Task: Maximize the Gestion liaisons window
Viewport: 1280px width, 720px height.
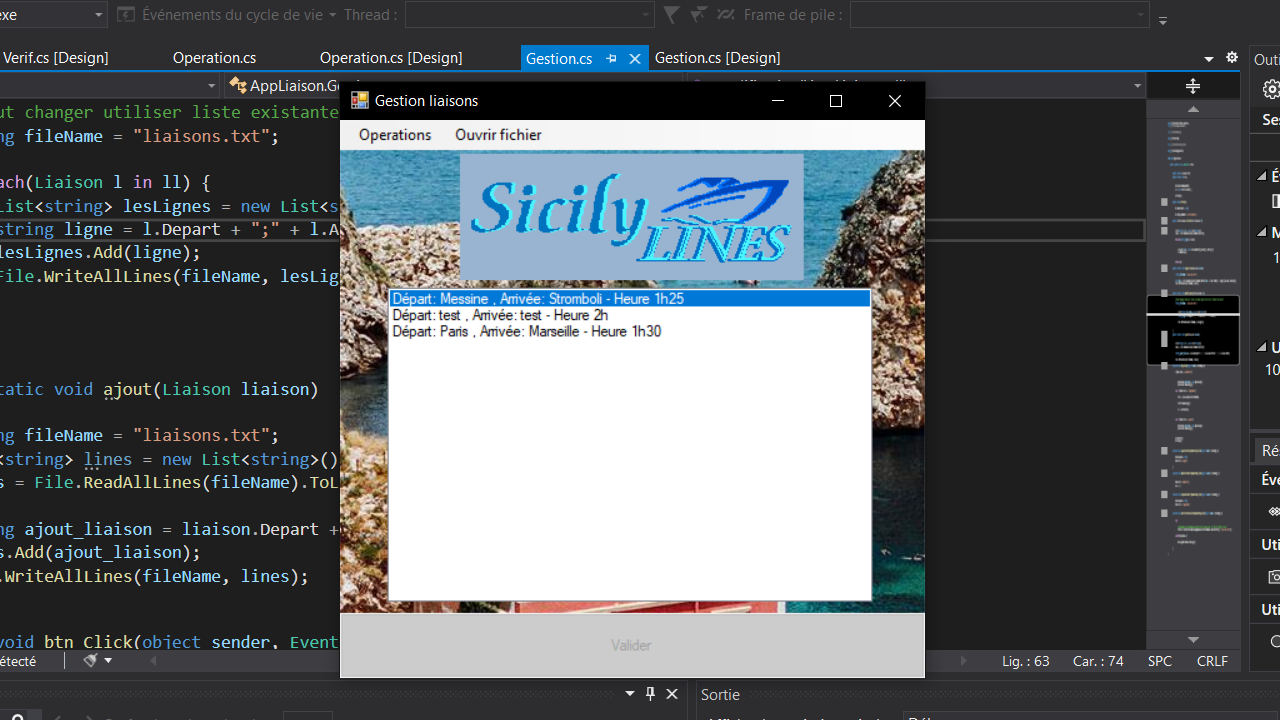Action: coord(836,100)
